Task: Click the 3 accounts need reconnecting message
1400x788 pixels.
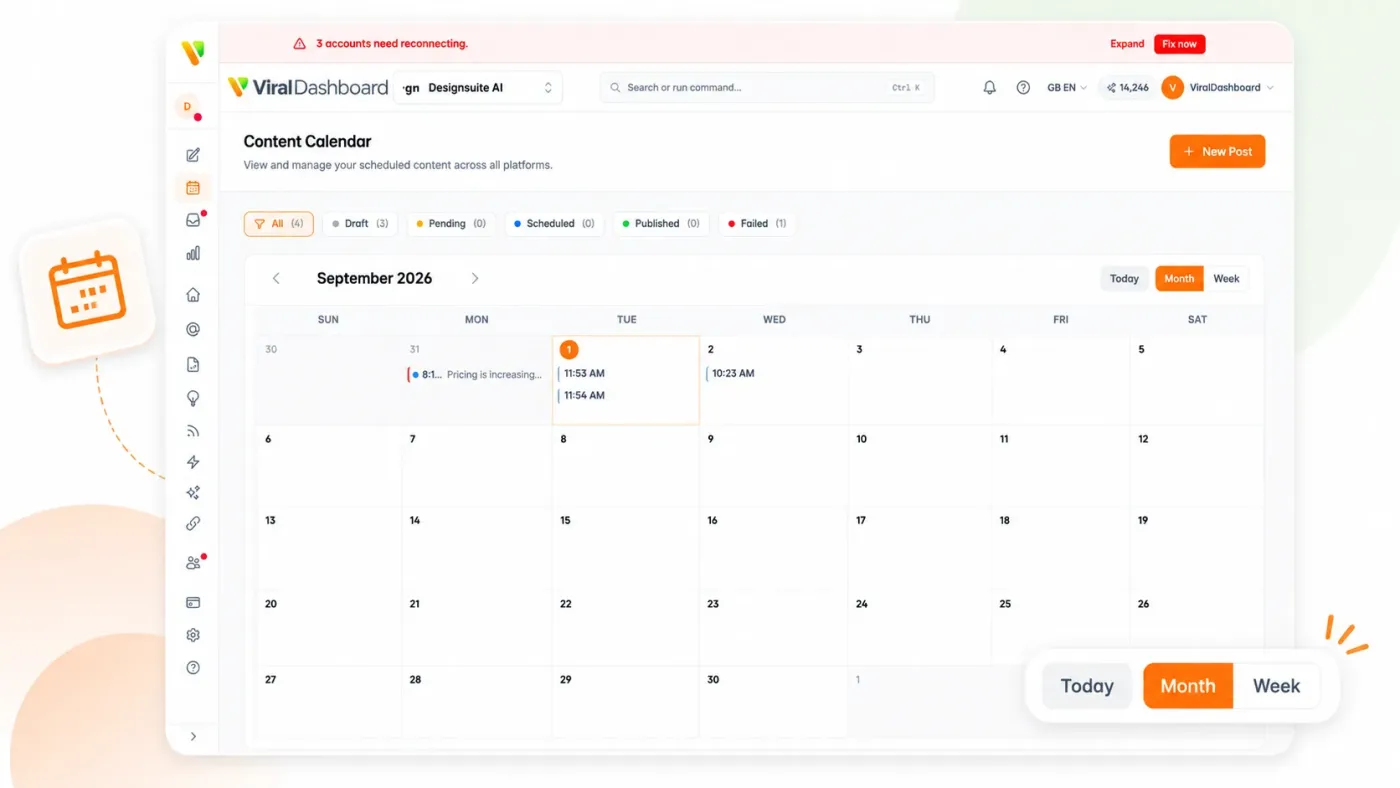Action: [x=392, y=44]
